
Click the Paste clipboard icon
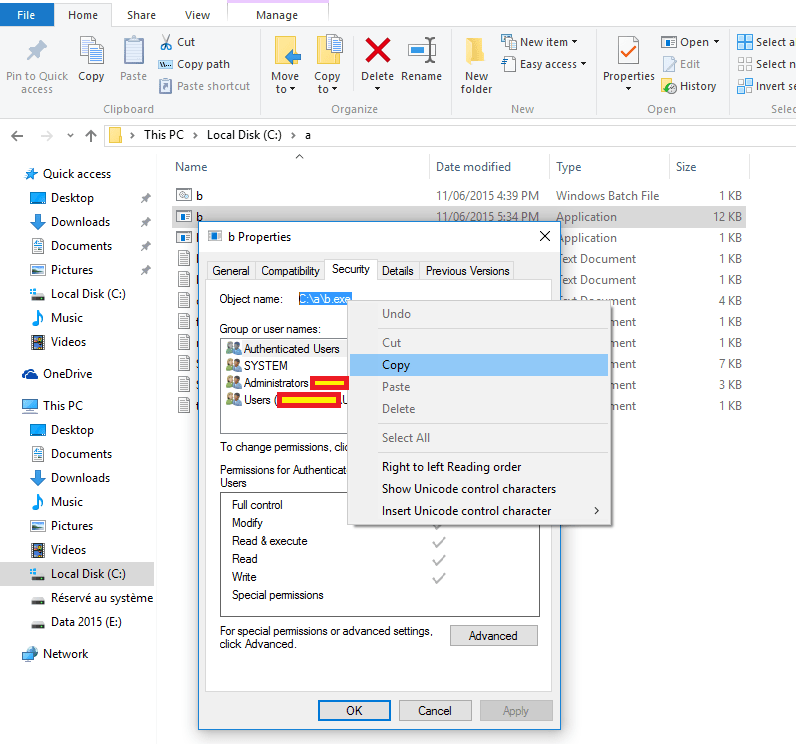[x=134, y=50]
